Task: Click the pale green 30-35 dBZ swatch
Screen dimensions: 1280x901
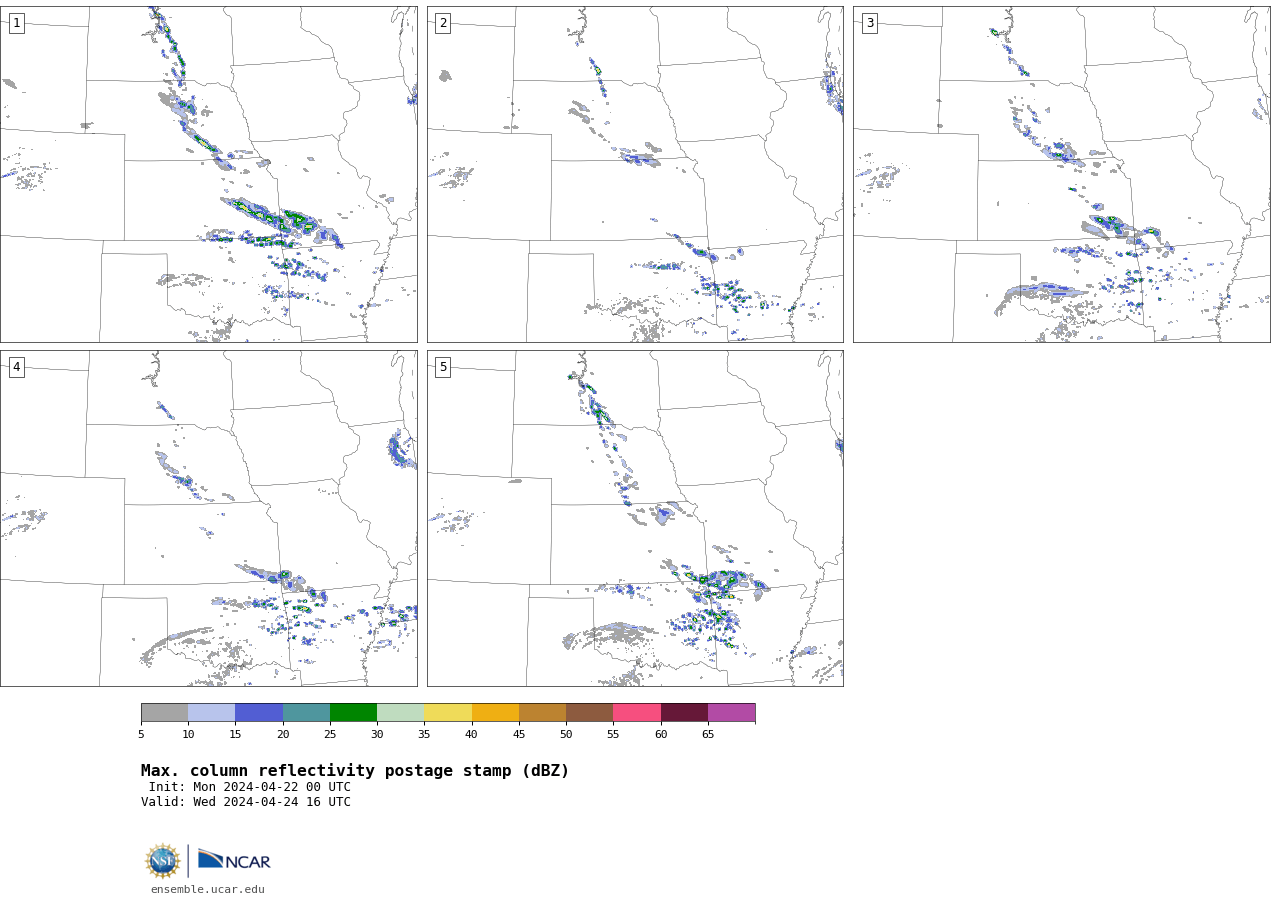Action: [x=400, y=712]
